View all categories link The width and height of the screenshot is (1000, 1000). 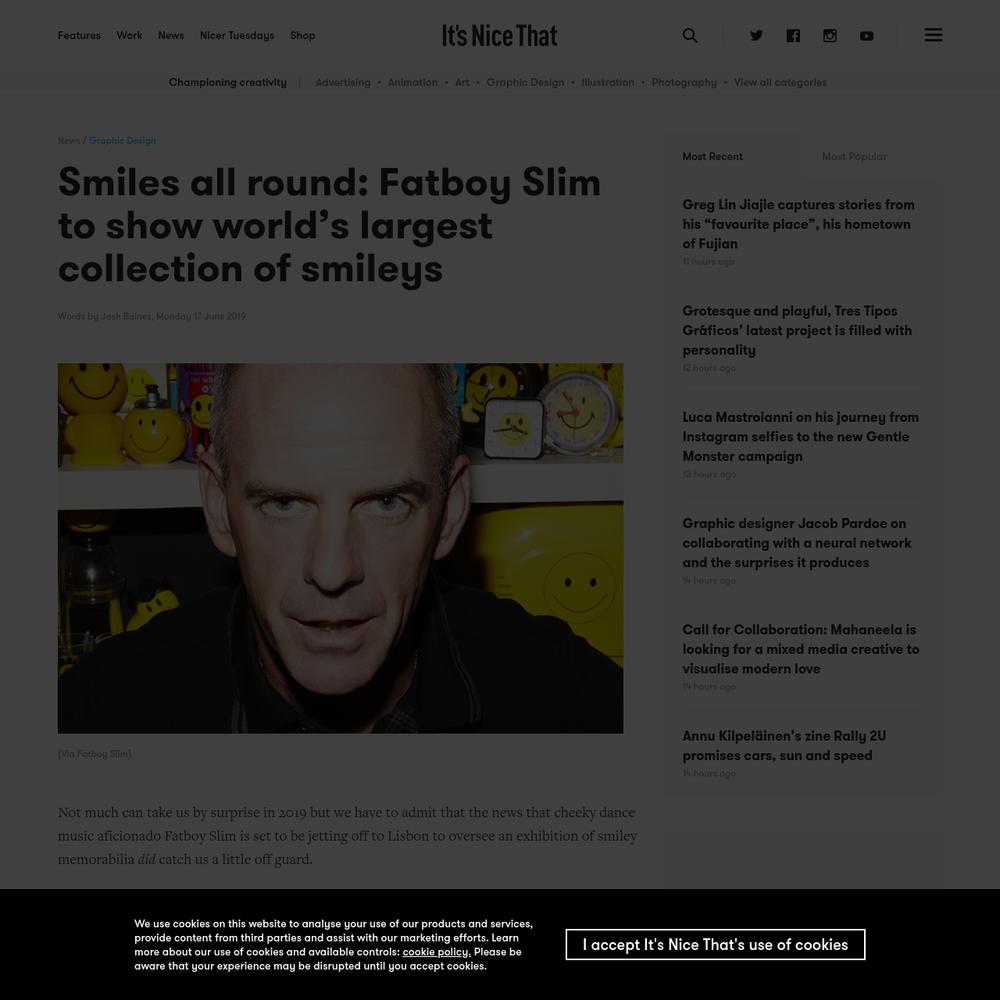point(780,82)
